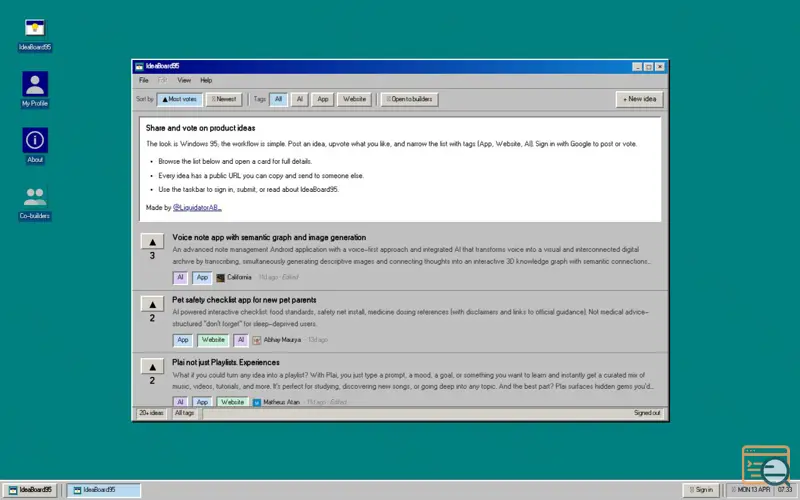Filter ideas by the Website tag
The height and width of the screenshot is (500, 800).
[355, 99]
